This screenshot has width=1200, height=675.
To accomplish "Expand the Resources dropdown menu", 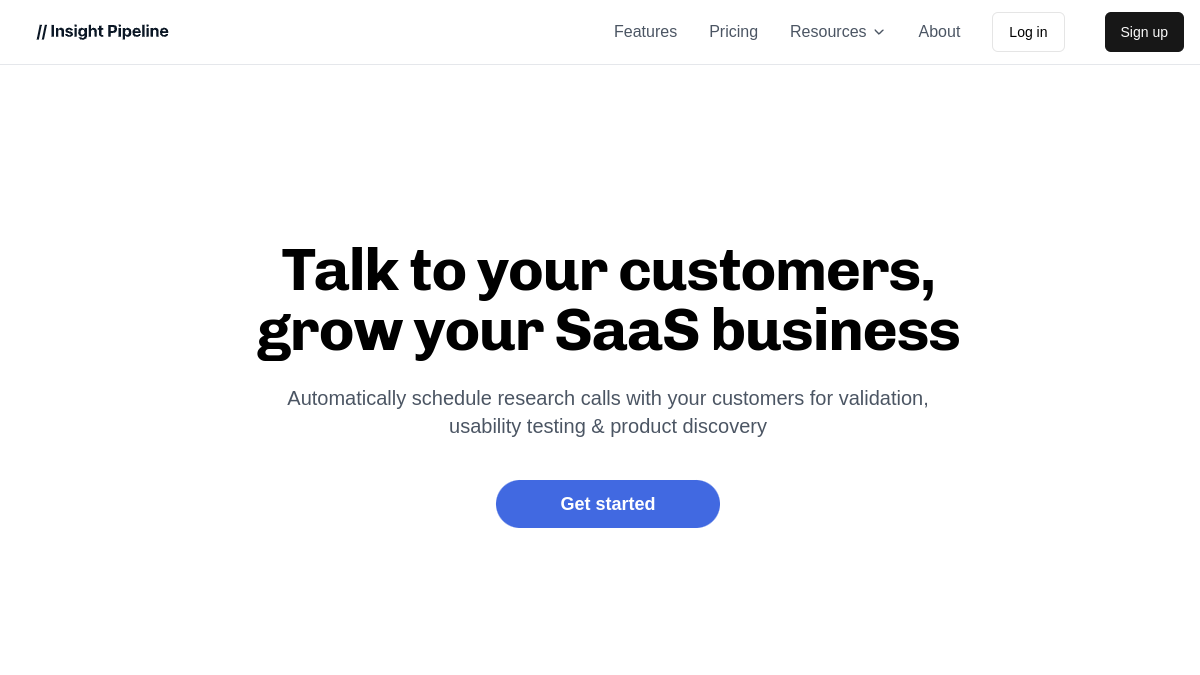I will pos(837,32).
